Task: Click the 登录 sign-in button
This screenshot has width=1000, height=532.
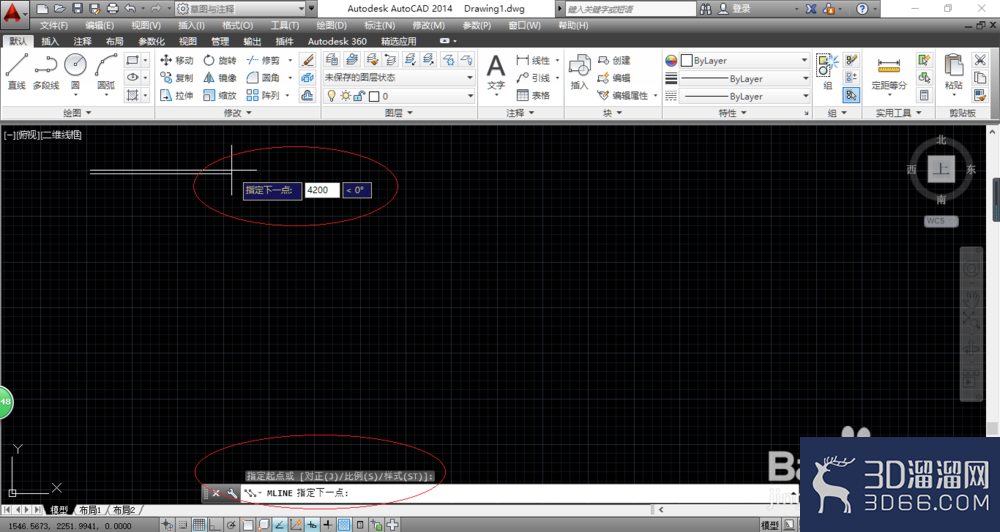Action: pos(735,9)
